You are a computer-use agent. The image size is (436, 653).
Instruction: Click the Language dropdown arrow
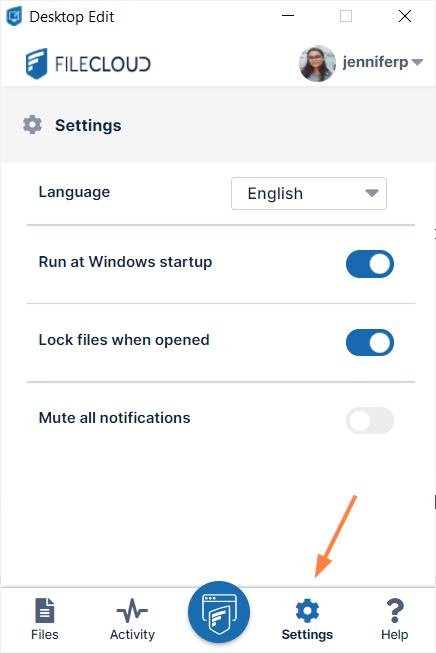(372, 193)
